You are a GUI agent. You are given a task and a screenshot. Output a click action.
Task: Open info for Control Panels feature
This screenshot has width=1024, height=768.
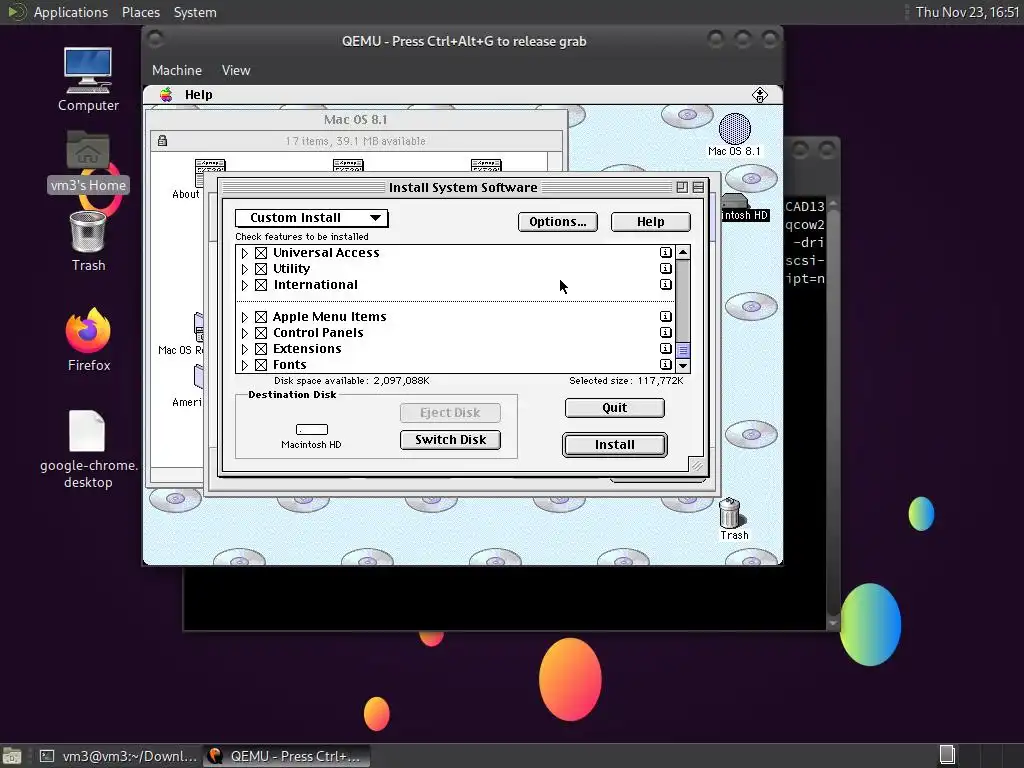tap(665, 332)
